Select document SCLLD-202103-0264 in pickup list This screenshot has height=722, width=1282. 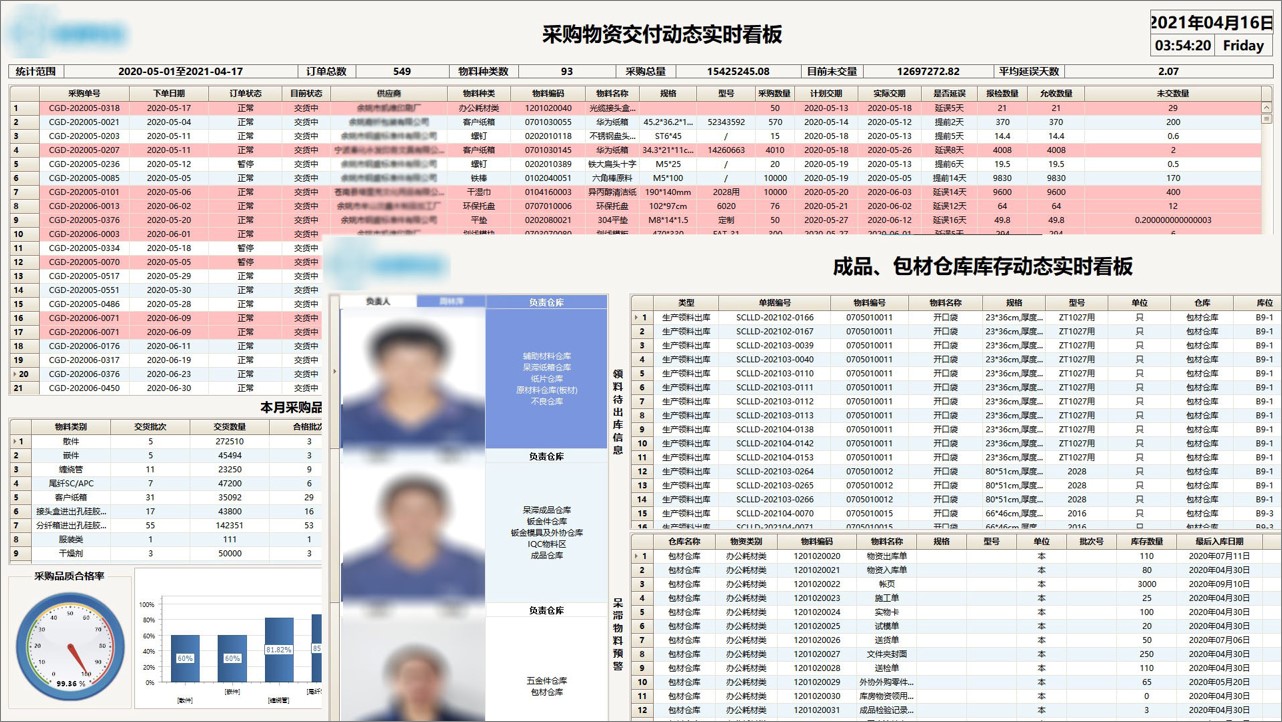point(775,472)
